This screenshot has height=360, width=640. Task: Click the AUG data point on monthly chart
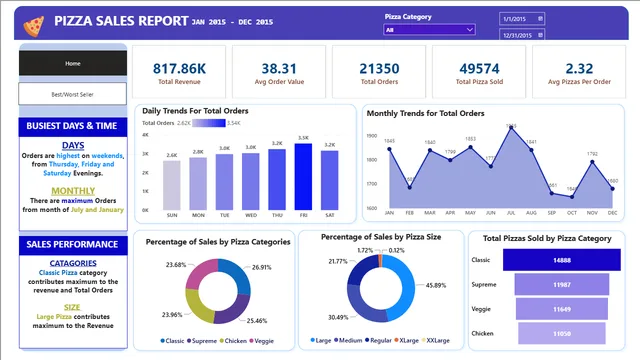point(531,150)
